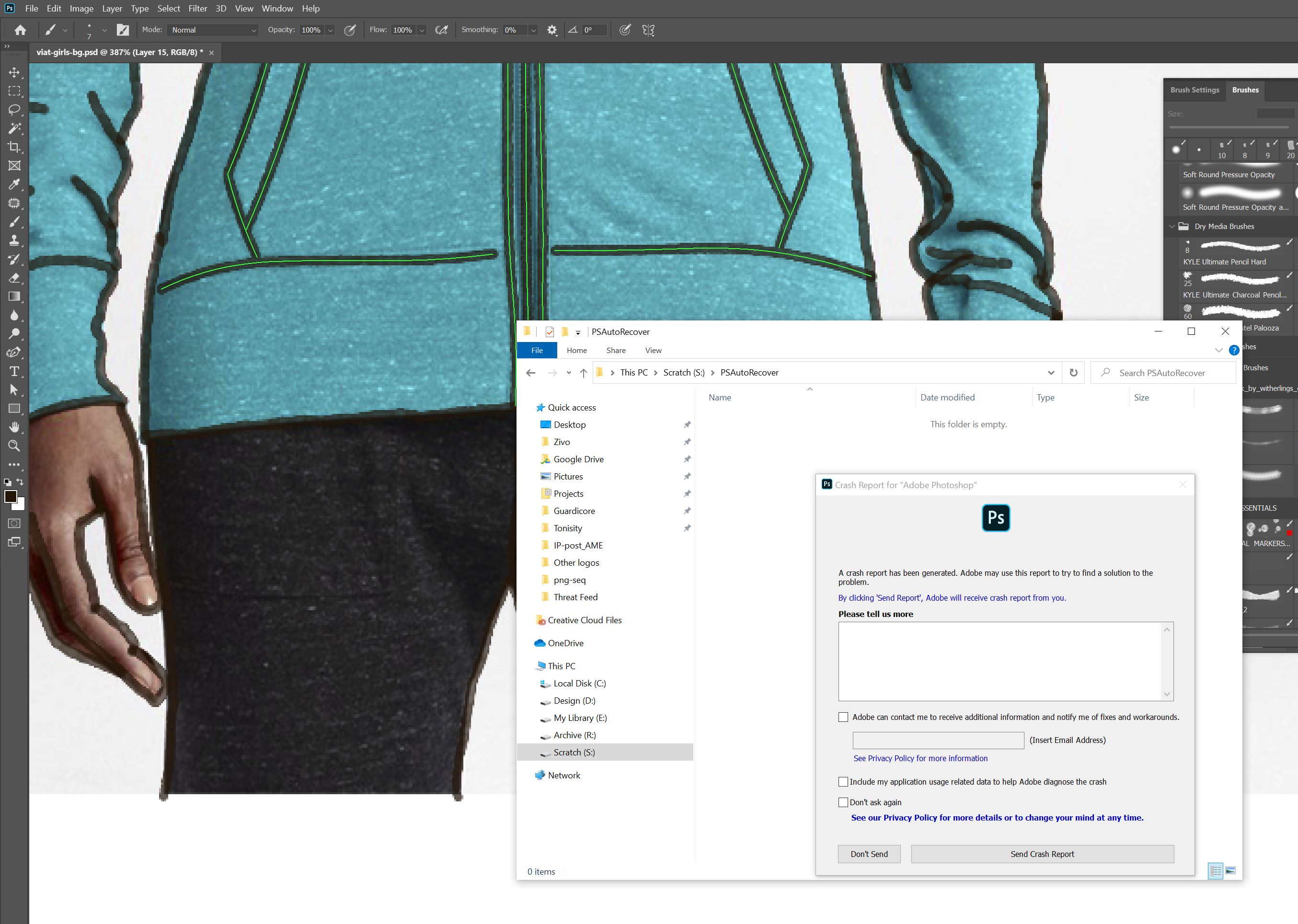Viewport: 1298px width, 924px height.
Task: Open brush settings gear icon in options bar
Action: [551, 30]
